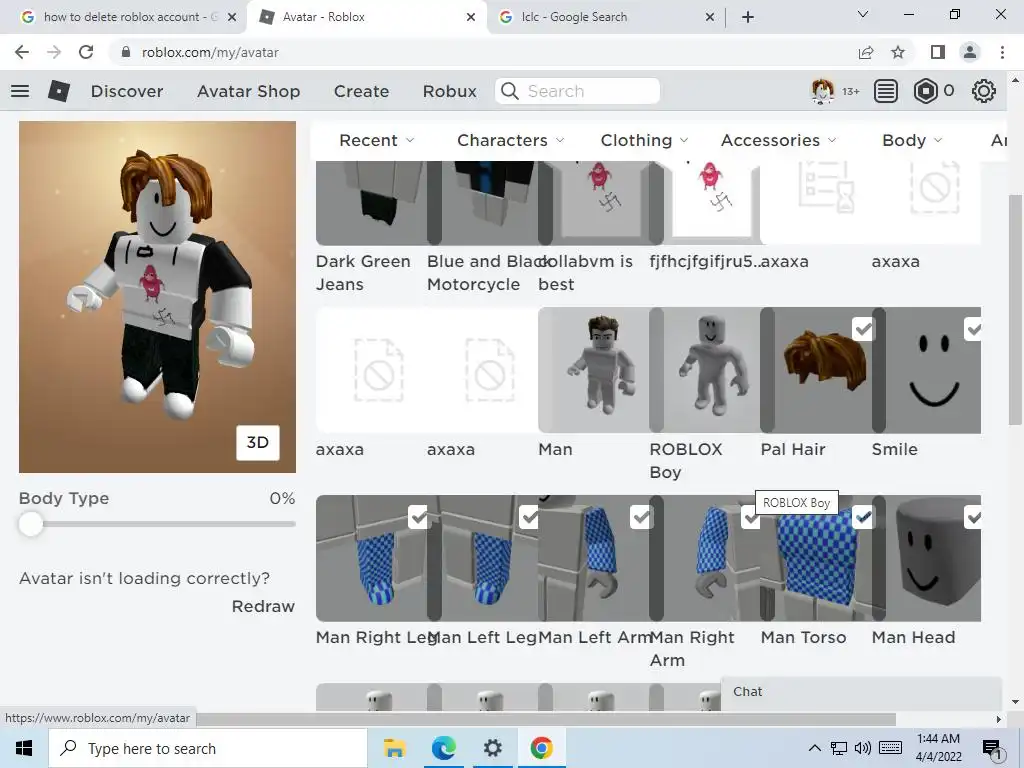This screenshot has height=768, width=1024.
Task: Click the address bar URL roblox.com/my/avatar
Action: 210,52
